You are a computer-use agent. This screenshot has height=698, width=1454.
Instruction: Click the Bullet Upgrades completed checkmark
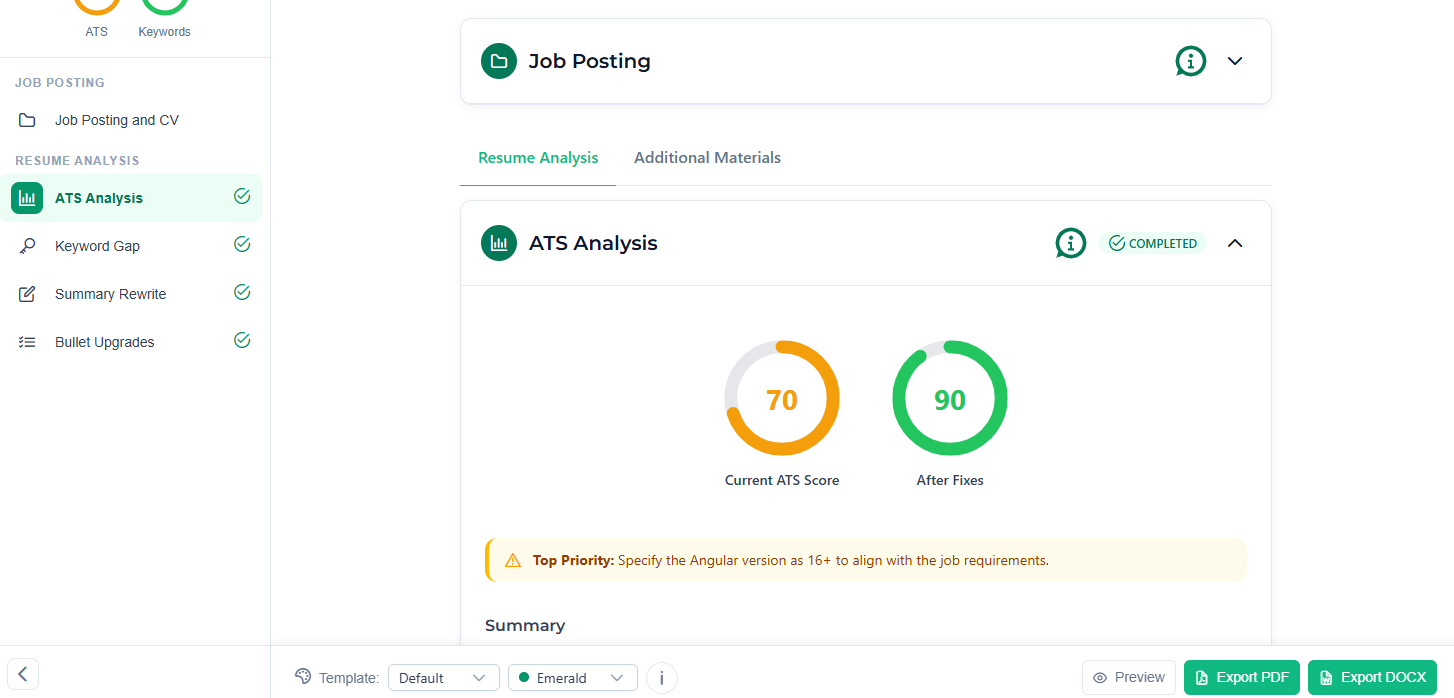coord(241,340)
